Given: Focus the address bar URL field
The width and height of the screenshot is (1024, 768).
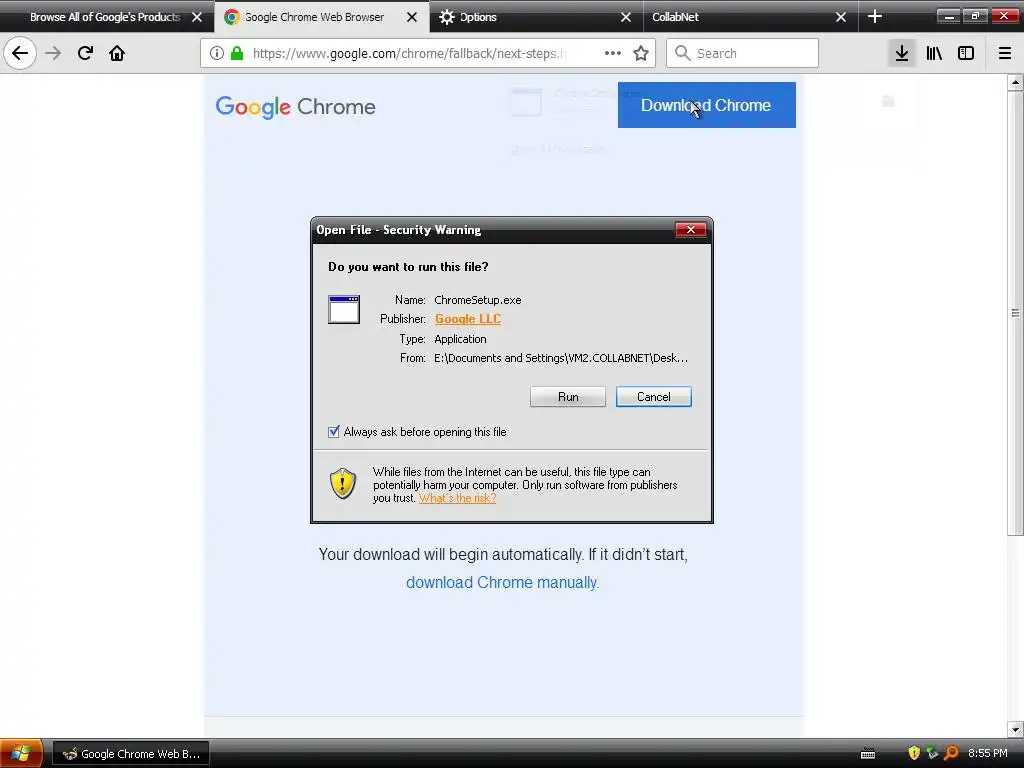Looking at the screenshot, I should (x=408, y=53).
